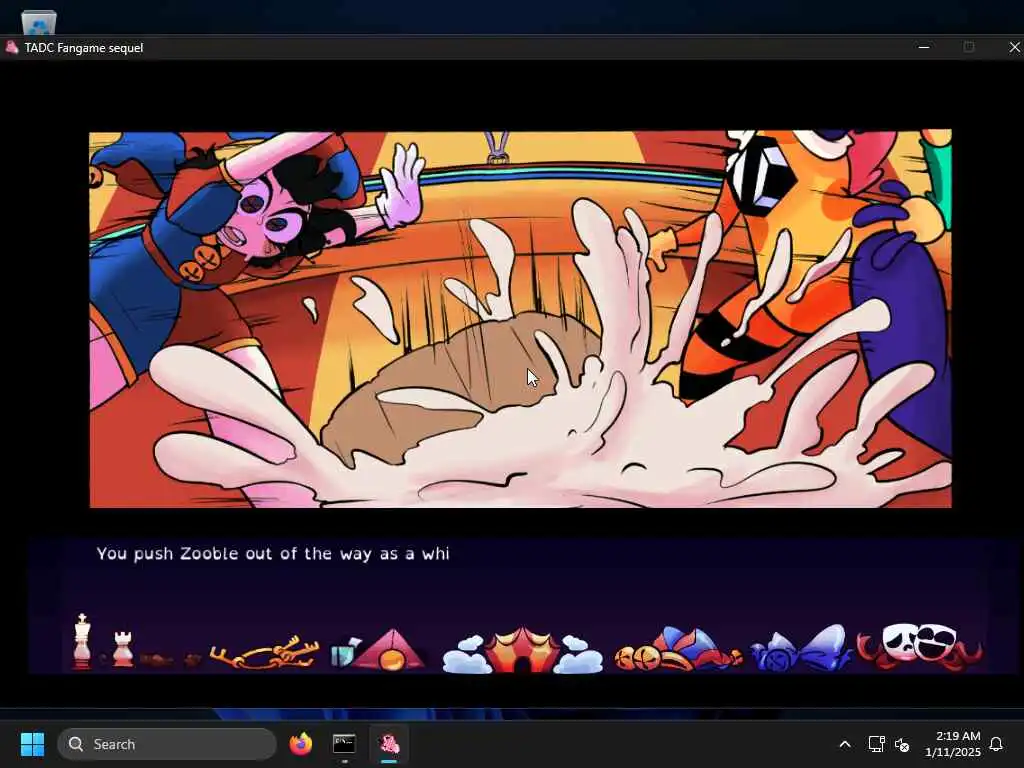The height and width of the screenshot is (768, 1024).
Task: Close the TADC Fangame sequel window
Action: click(x=1014, y=48)
